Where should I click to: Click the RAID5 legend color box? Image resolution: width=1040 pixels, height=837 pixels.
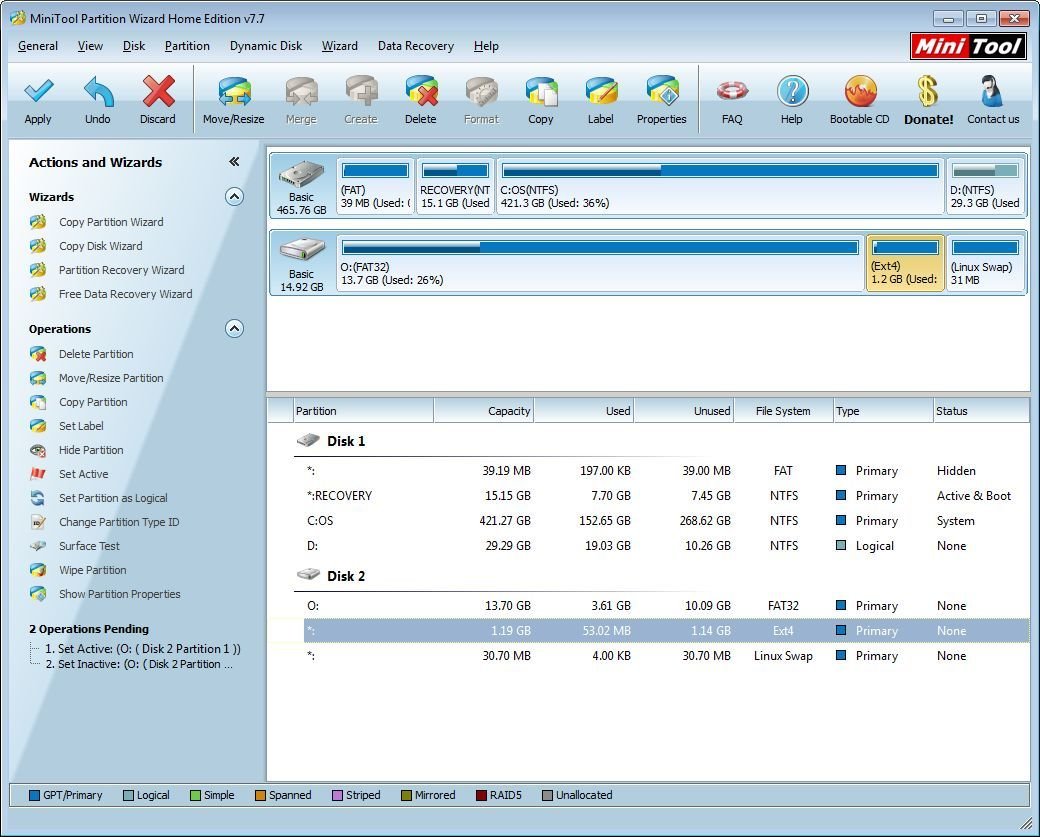[482, 795]
